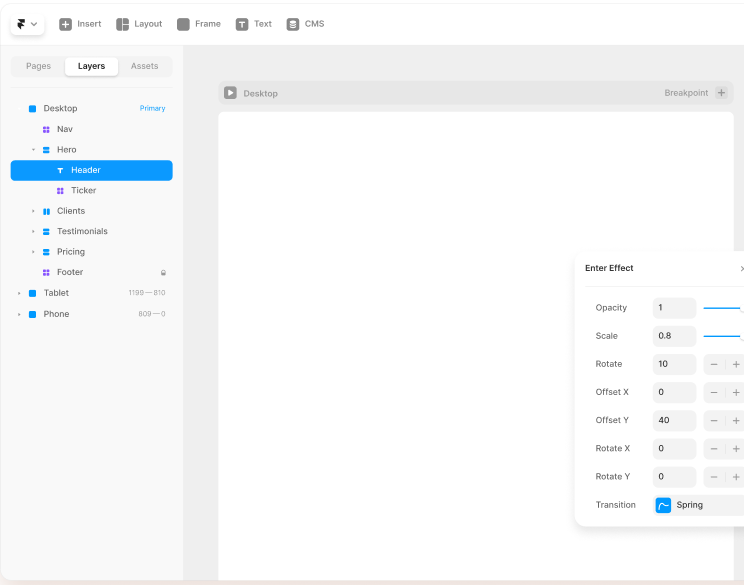
Task: Click the Spring curve icon
Action: click(663, 505)
